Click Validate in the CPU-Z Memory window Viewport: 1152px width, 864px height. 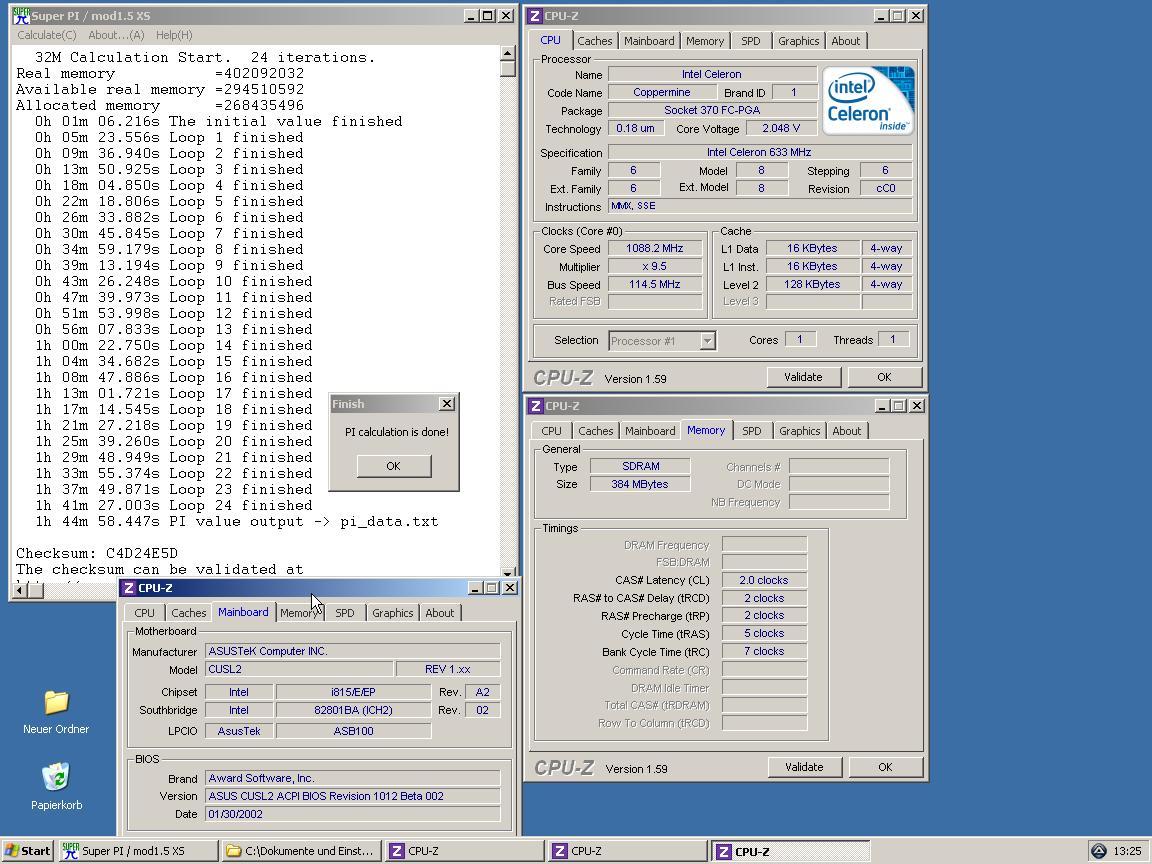[x=804, y=767]
